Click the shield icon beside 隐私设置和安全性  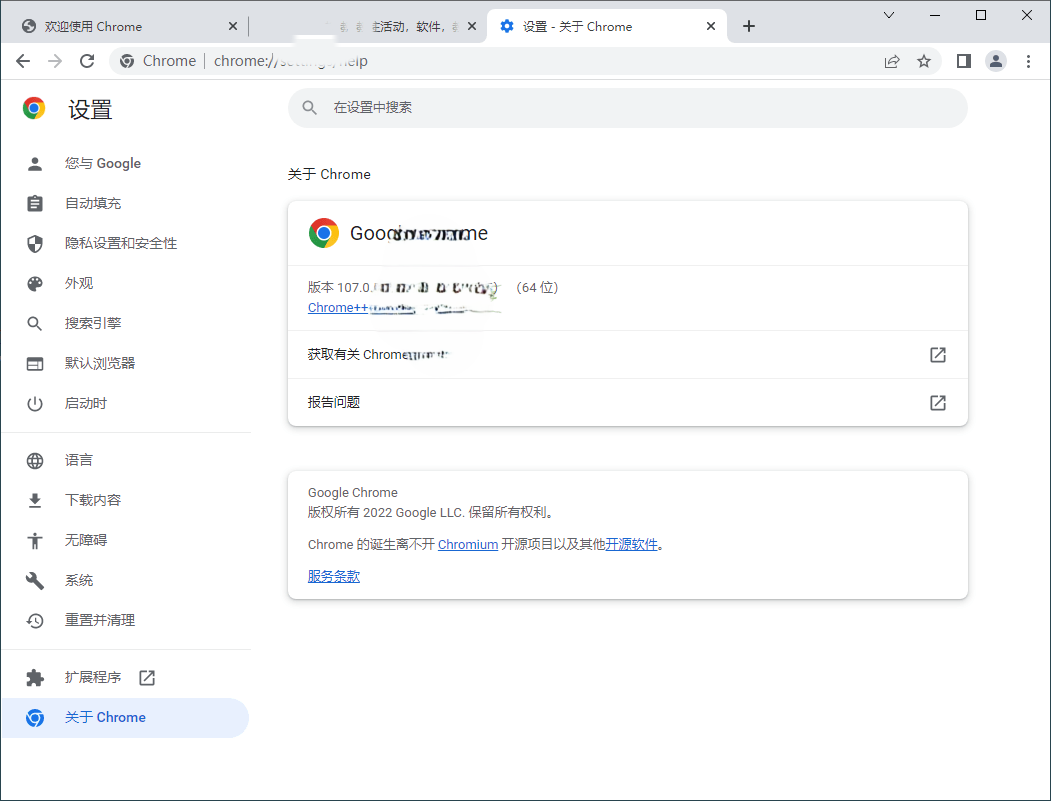[35, 243]
